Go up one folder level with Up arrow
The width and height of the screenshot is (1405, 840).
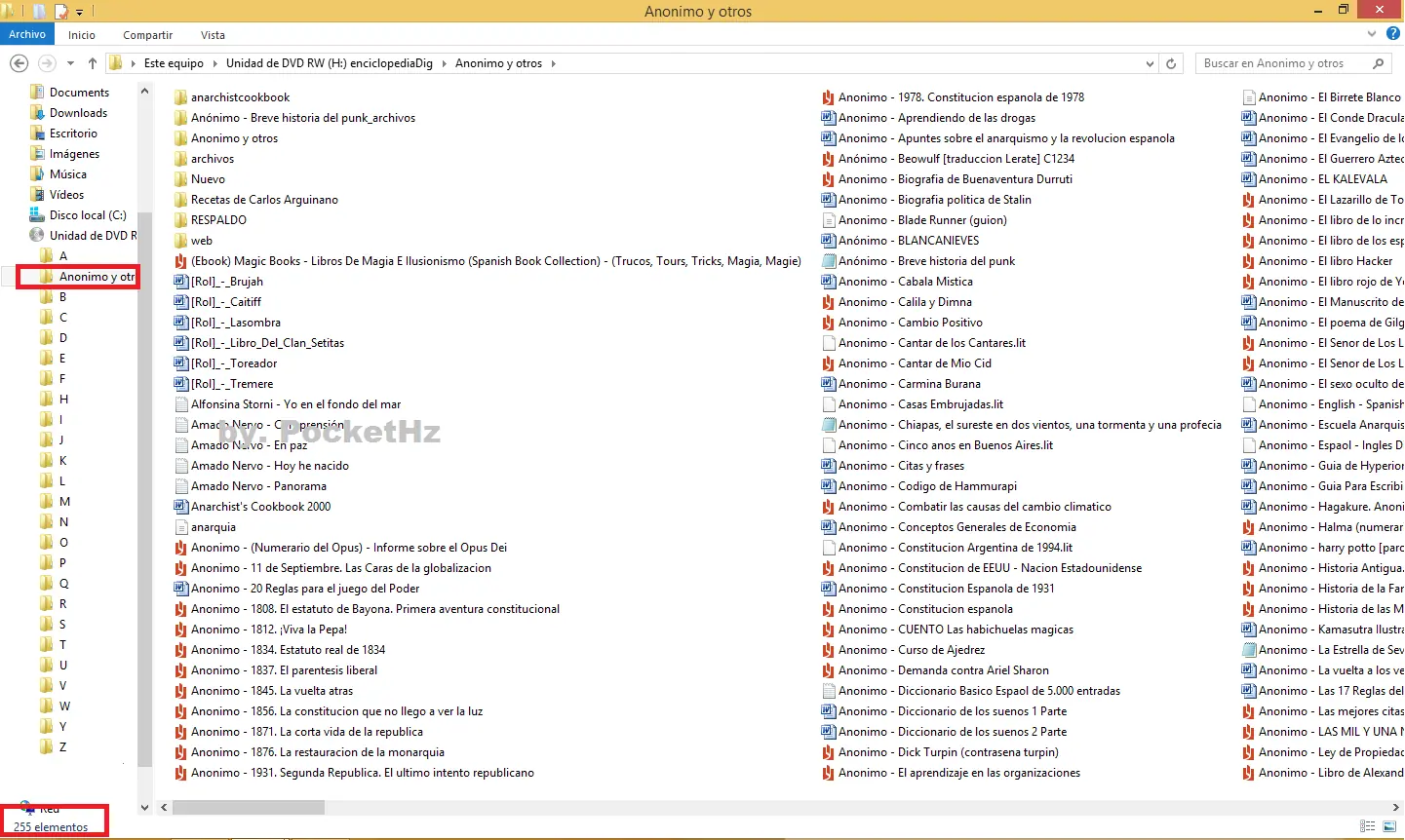[x=93, y=63]
